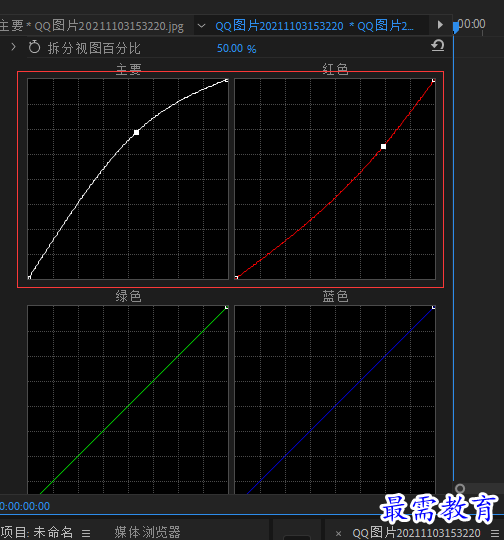This screenshot has width=504, height=540.
Task: Click the 蓝色 curve label
Action: (335, 296)
